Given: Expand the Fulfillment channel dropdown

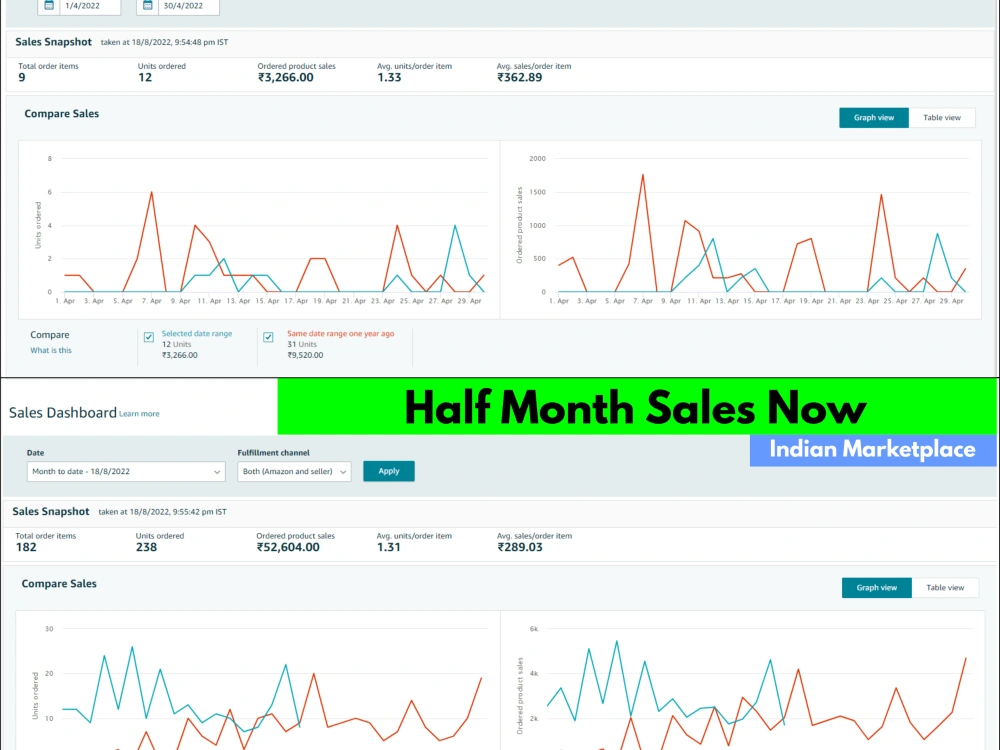Looking at the screenshot, I should (294, 471).
